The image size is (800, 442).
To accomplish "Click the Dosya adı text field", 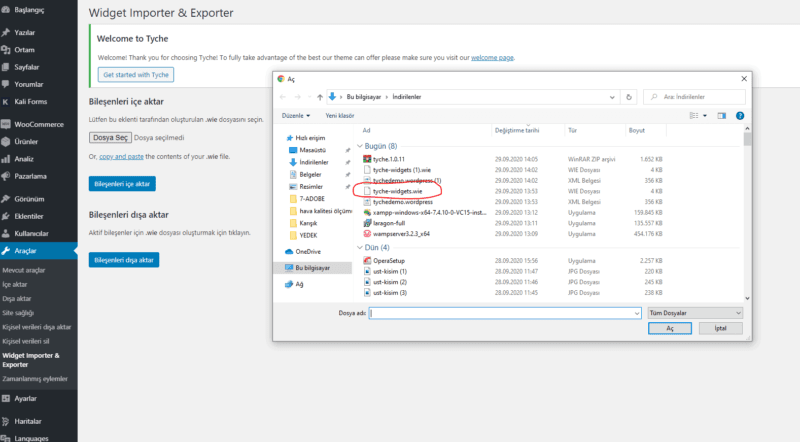I will [503, 312].
